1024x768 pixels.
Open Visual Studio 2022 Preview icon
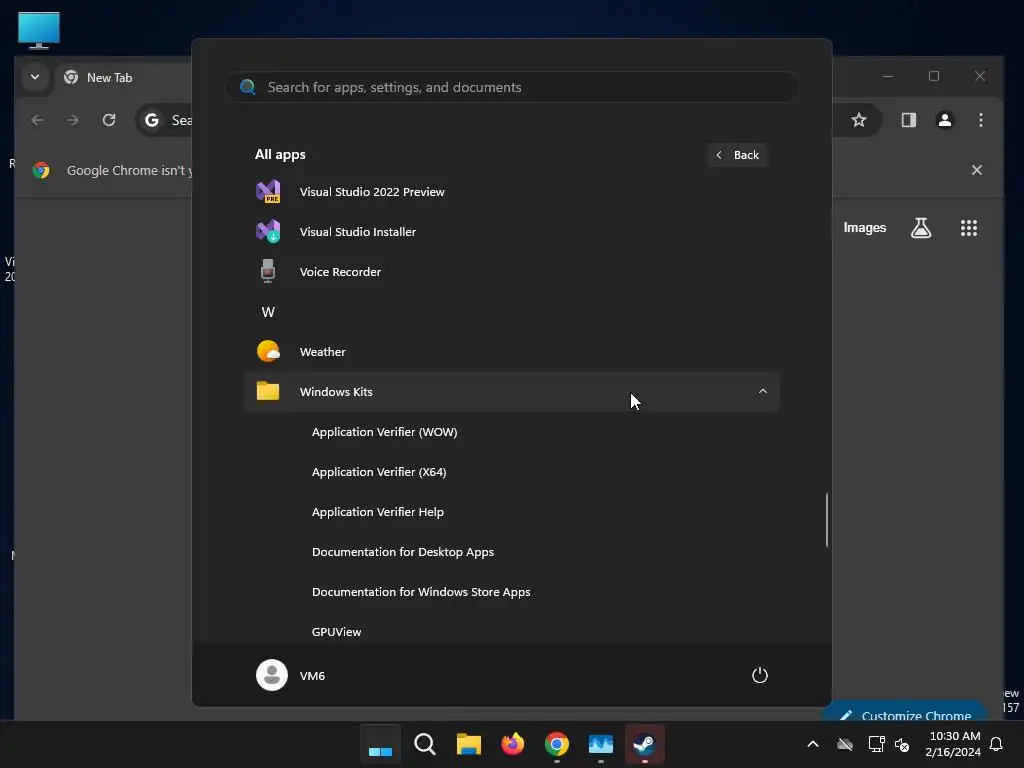[x=268, y=191]
